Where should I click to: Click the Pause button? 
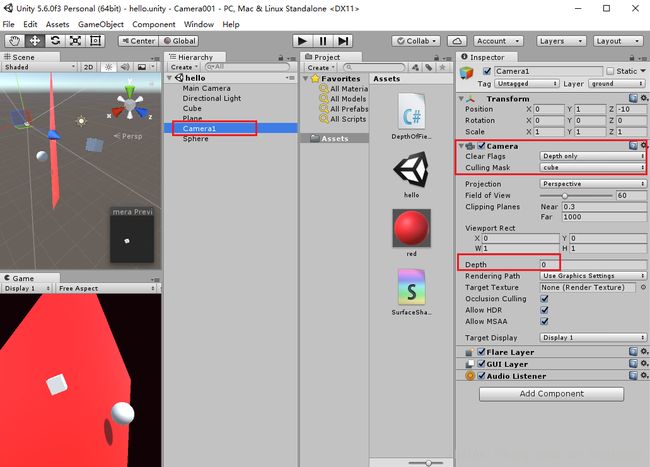point(323,41)
